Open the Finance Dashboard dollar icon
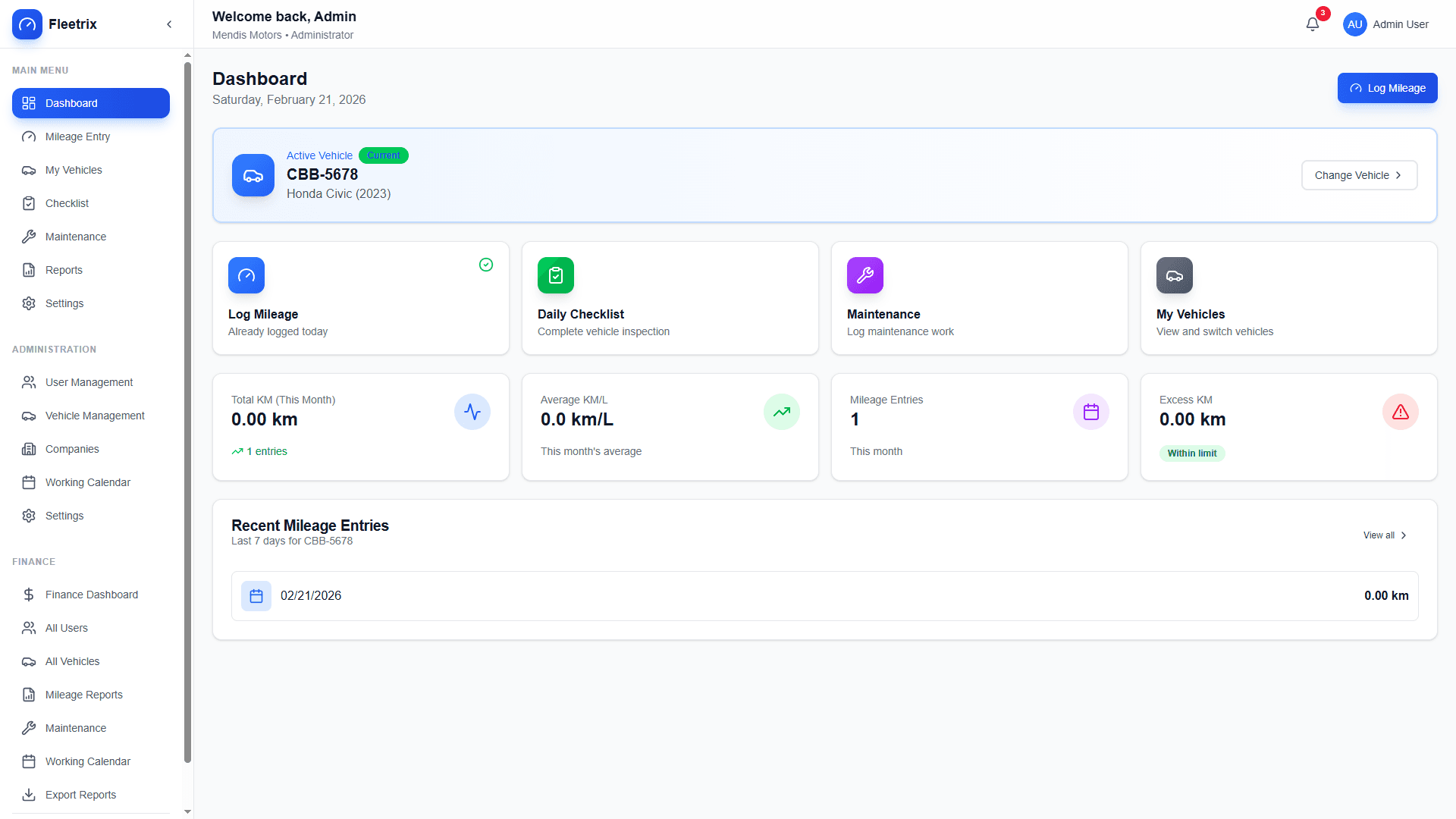The height and width of the screenshot is (819, 1456). pyautogui.click(x=28, y=595)
